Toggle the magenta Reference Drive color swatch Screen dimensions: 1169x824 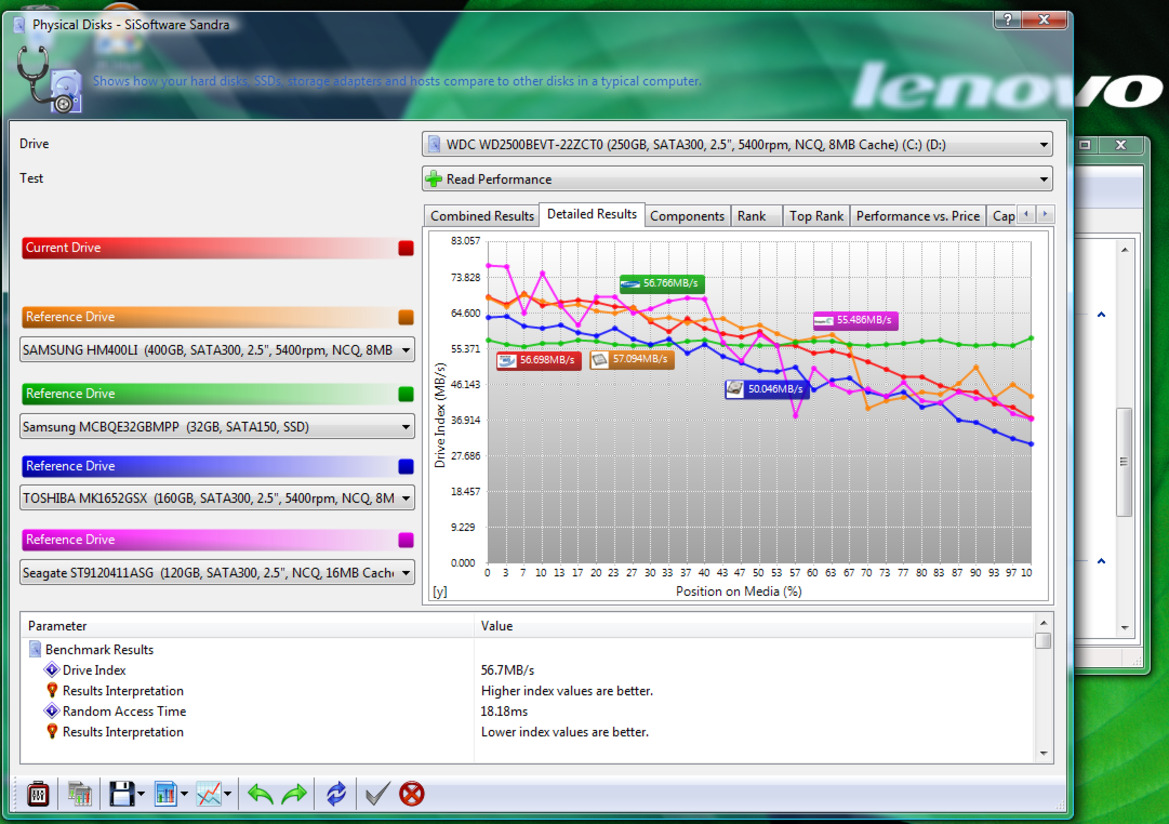pyautogui.click(x=406, y=540)
